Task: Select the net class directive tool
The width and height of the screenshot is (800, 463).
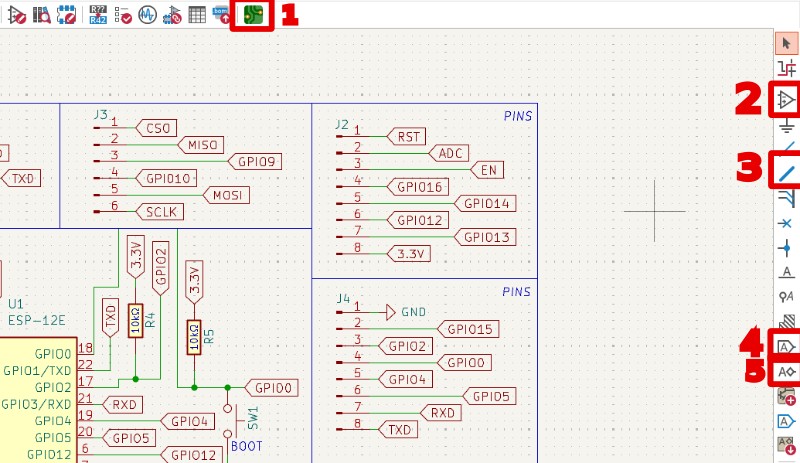Action: [786, 296]
